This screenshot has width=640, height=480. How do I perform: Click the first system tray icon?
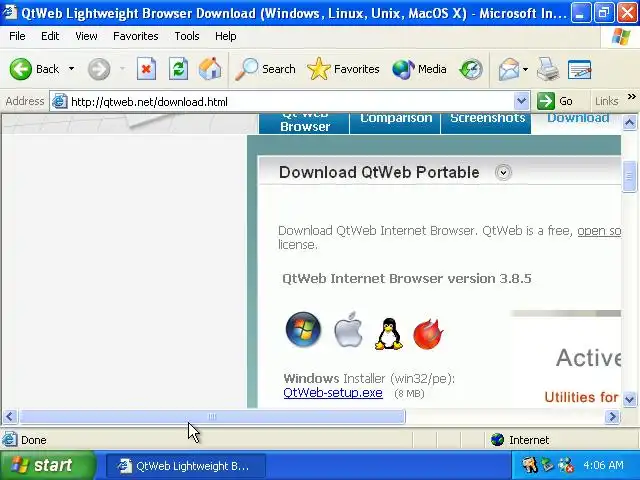point(530,465)
